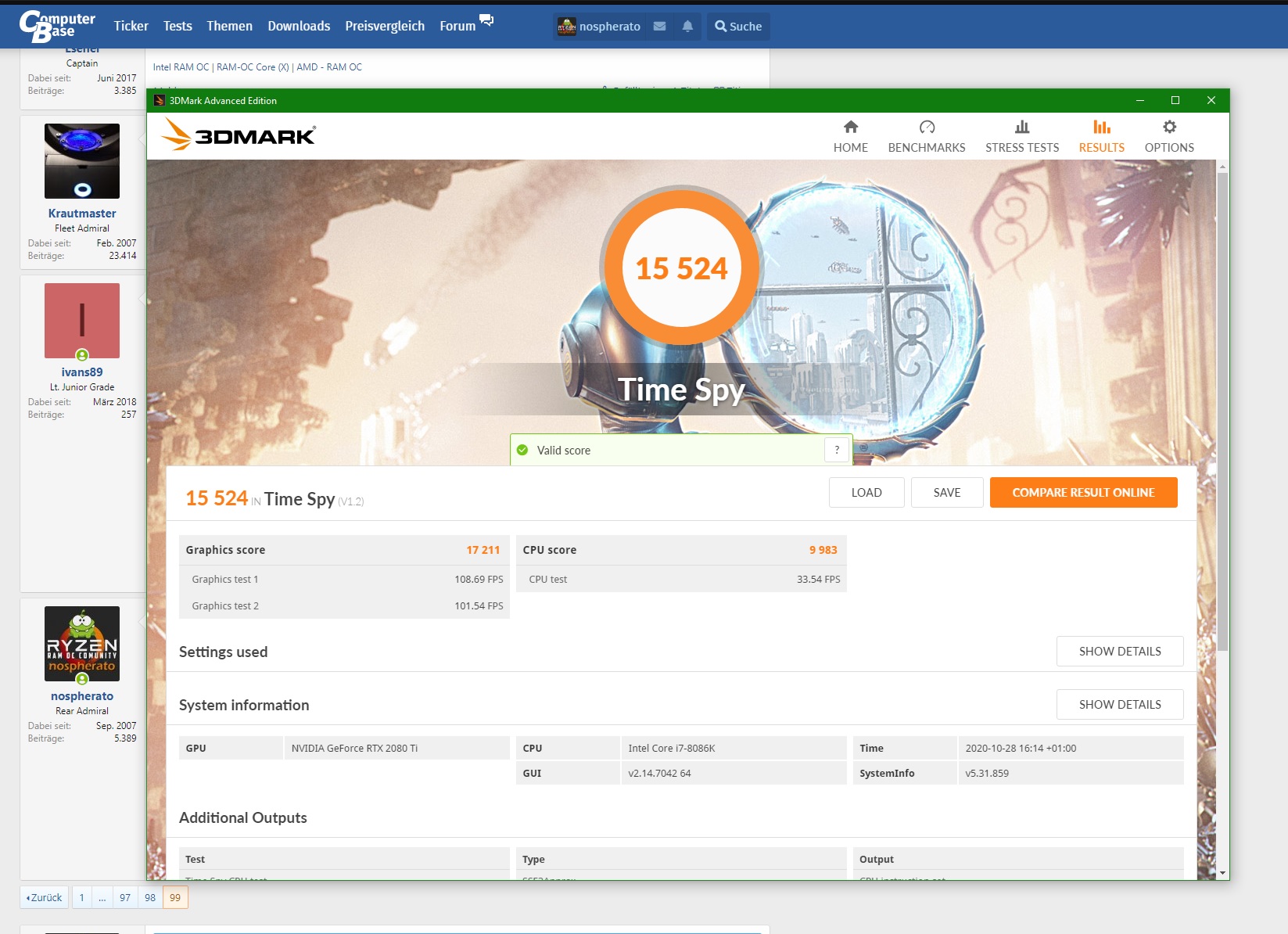Select current forum page 99
Image resolution: width=1288 pixels, height=934 pixels.
coord(175,898)
